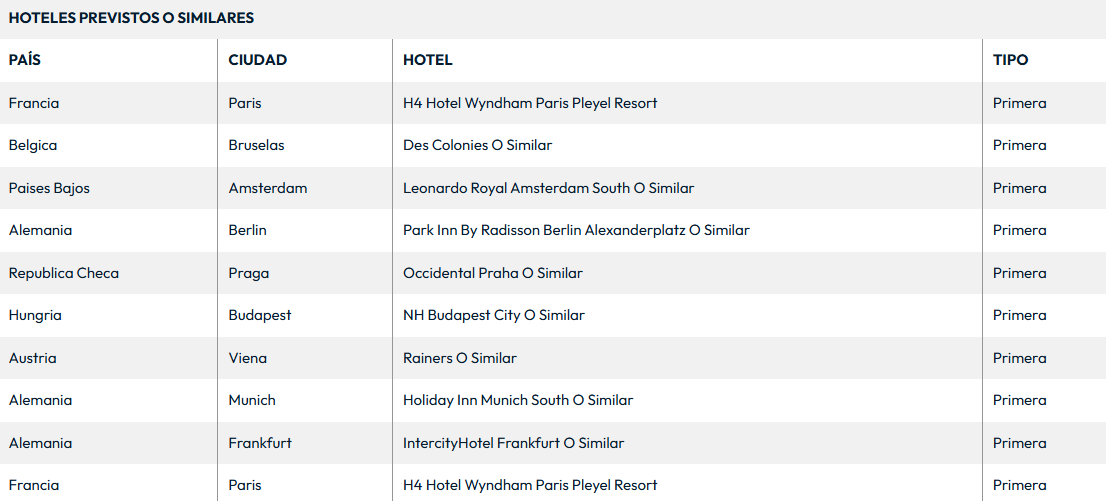The image size is (1106, 501).
Task: Click Des Colonies O Similar hotel
Action: tap(477, 145)
